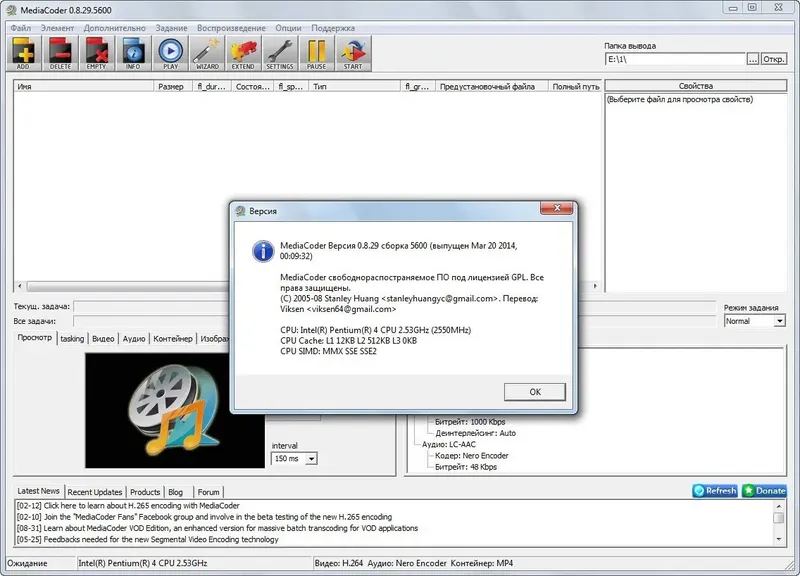The image size is (800, 576).
Task: Open the H.265 encoding news item
Action: coord(128,506)
